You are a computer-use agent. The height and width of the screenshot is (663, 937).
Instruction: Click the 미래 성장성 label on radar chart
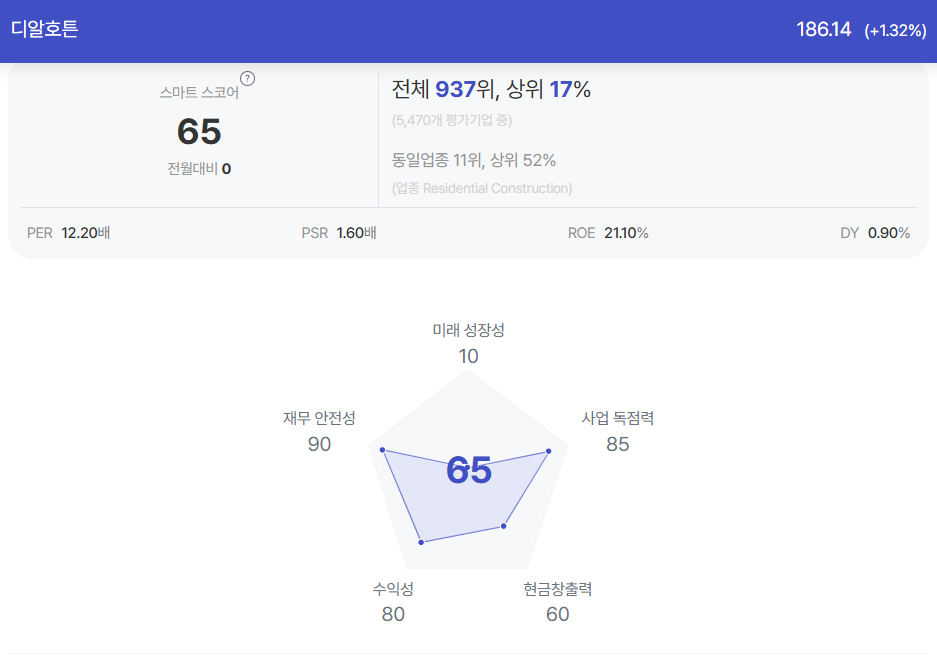pyautogui.click(x=468, y=330)
